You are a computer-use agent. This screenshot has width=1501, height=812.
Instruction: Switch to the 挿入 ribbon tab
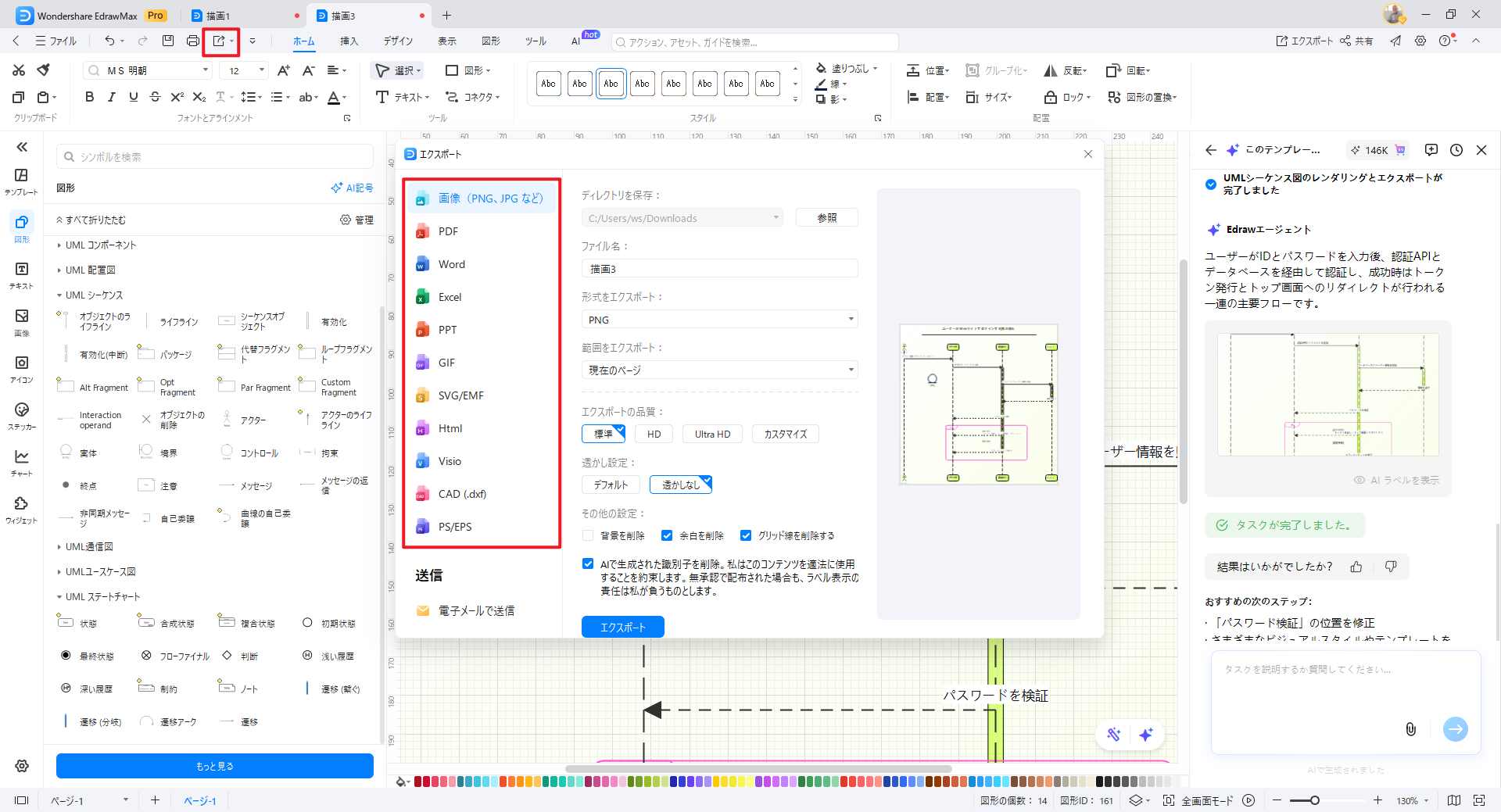click(349, 41)
